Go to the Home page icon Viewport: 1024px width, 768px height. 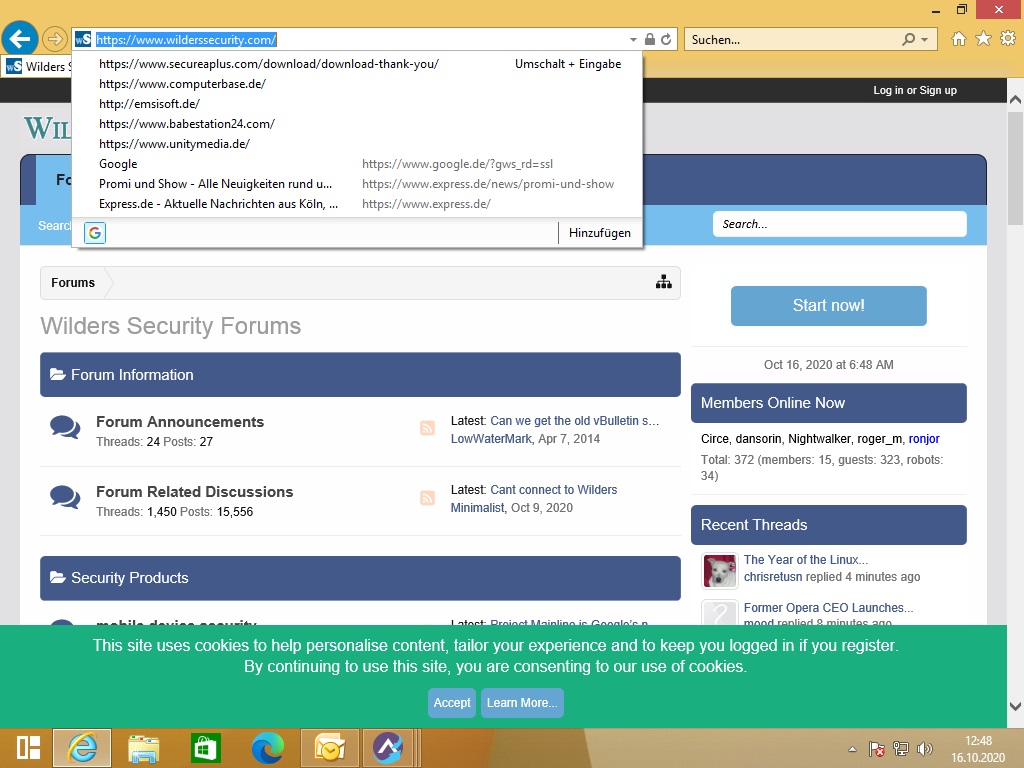coord(958,39)
